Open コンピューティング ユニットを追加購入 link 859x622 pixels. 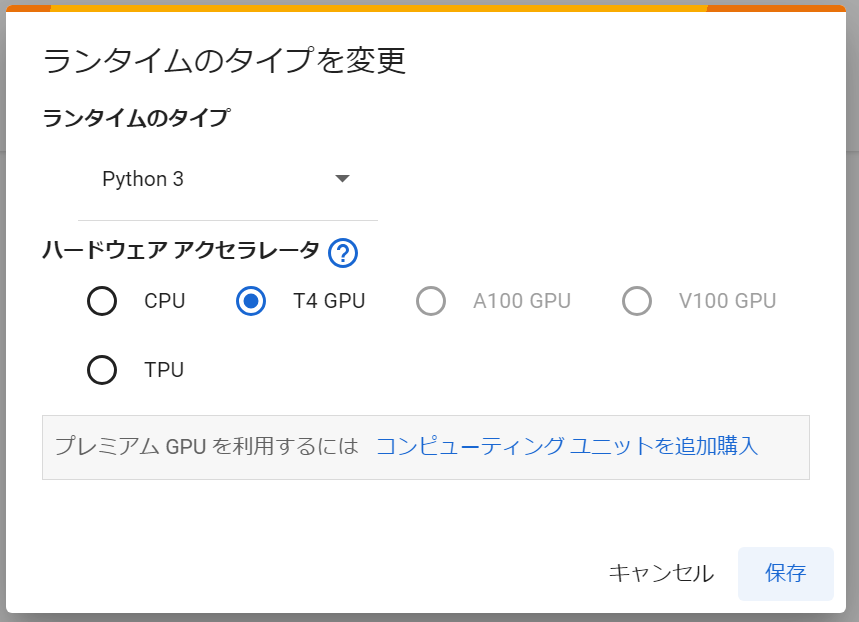(567, 446)
